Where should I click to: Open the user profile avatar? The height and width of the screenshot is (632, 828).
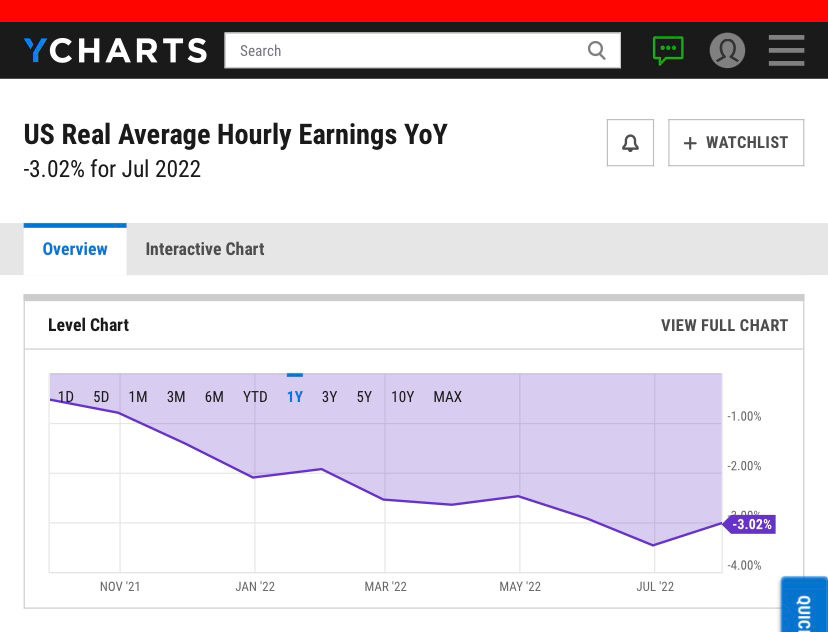click(x=727, y=50)
